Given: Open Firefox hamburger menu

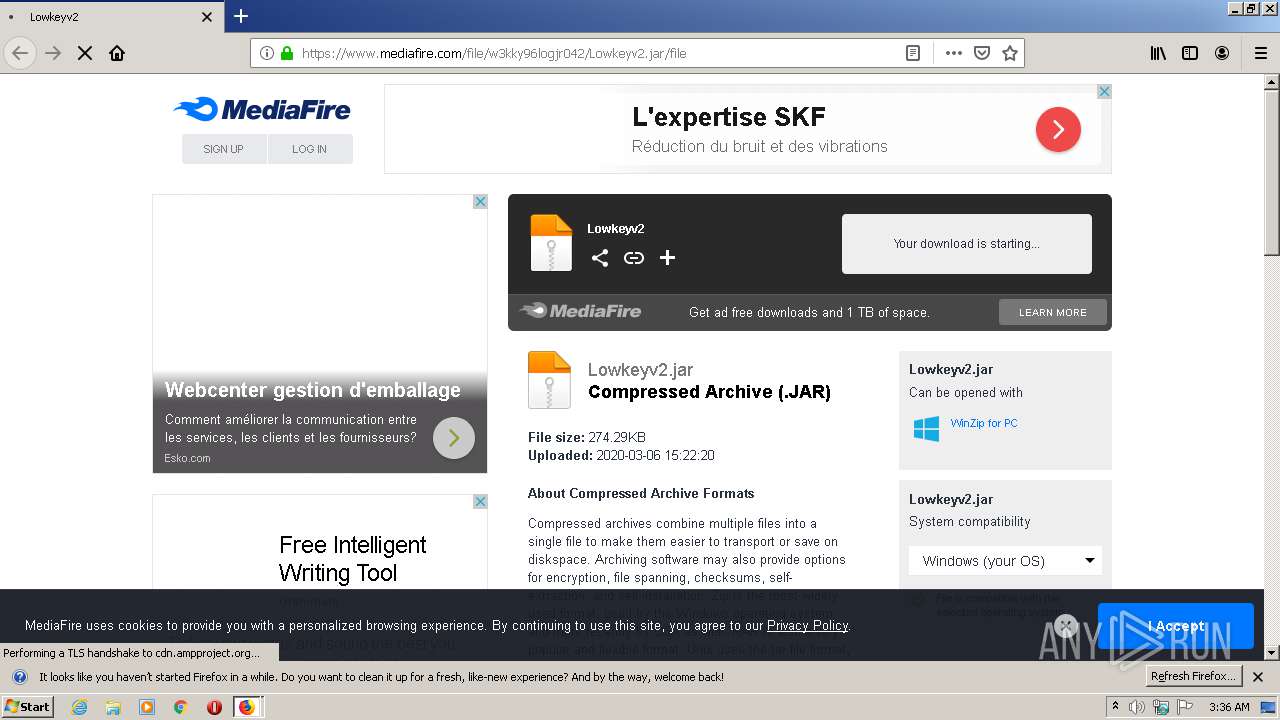Looking at the screenshot, I should (x=1260, y=53).
